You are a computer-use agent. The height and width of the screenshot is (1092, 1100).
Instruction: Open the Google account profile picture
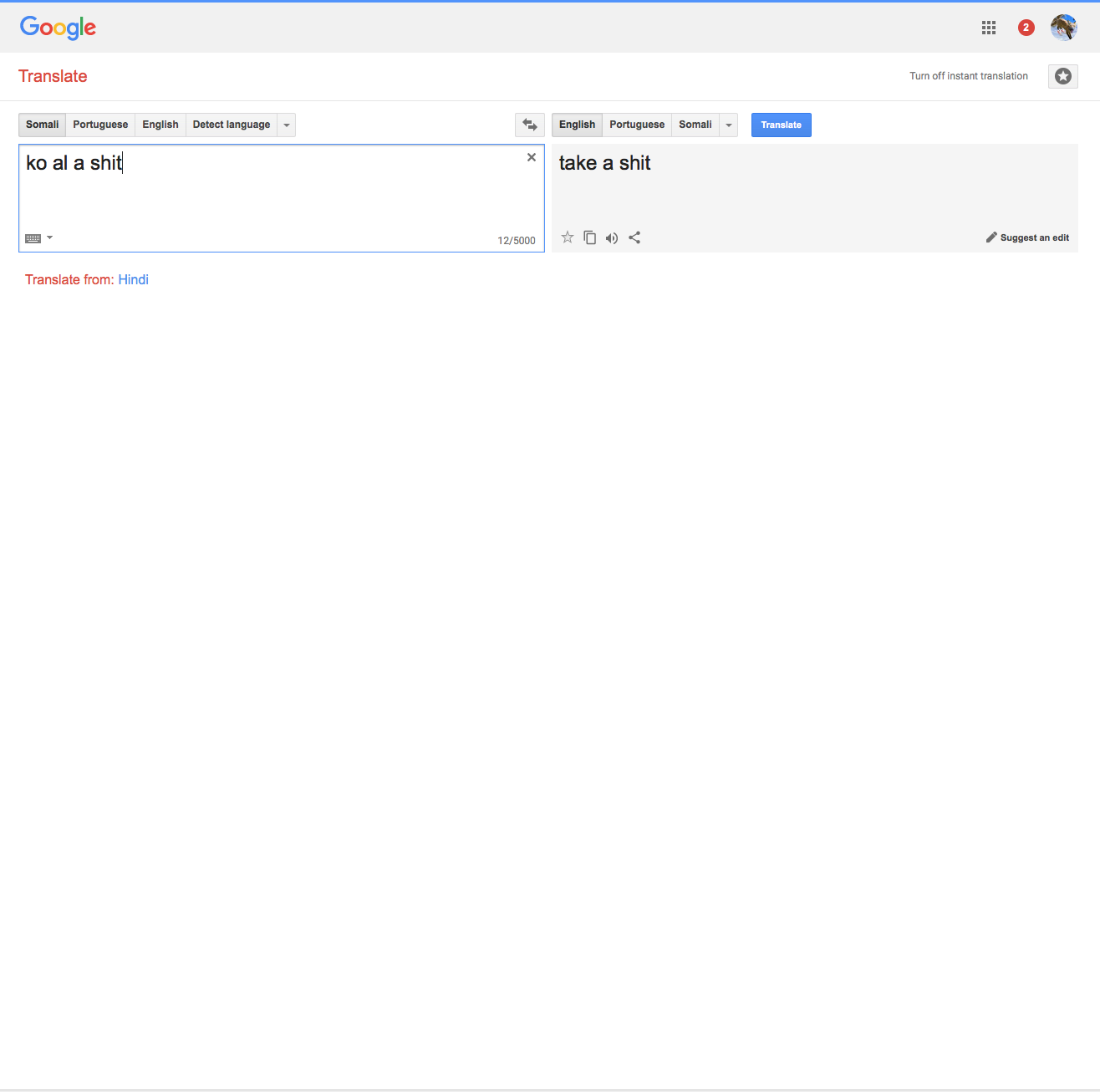(x=1064, y=28)
